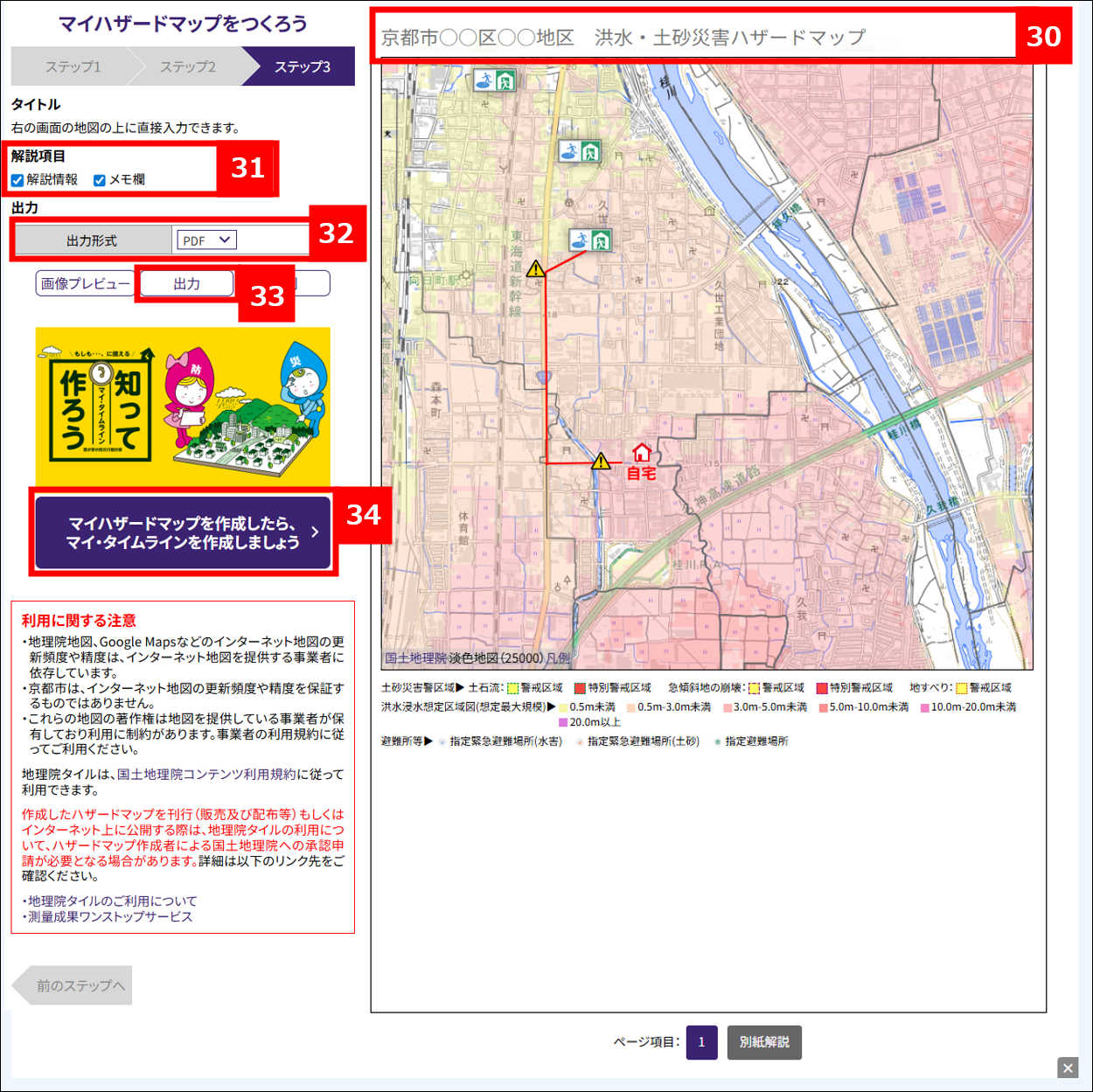Click the 出力 button

[186, 283]
